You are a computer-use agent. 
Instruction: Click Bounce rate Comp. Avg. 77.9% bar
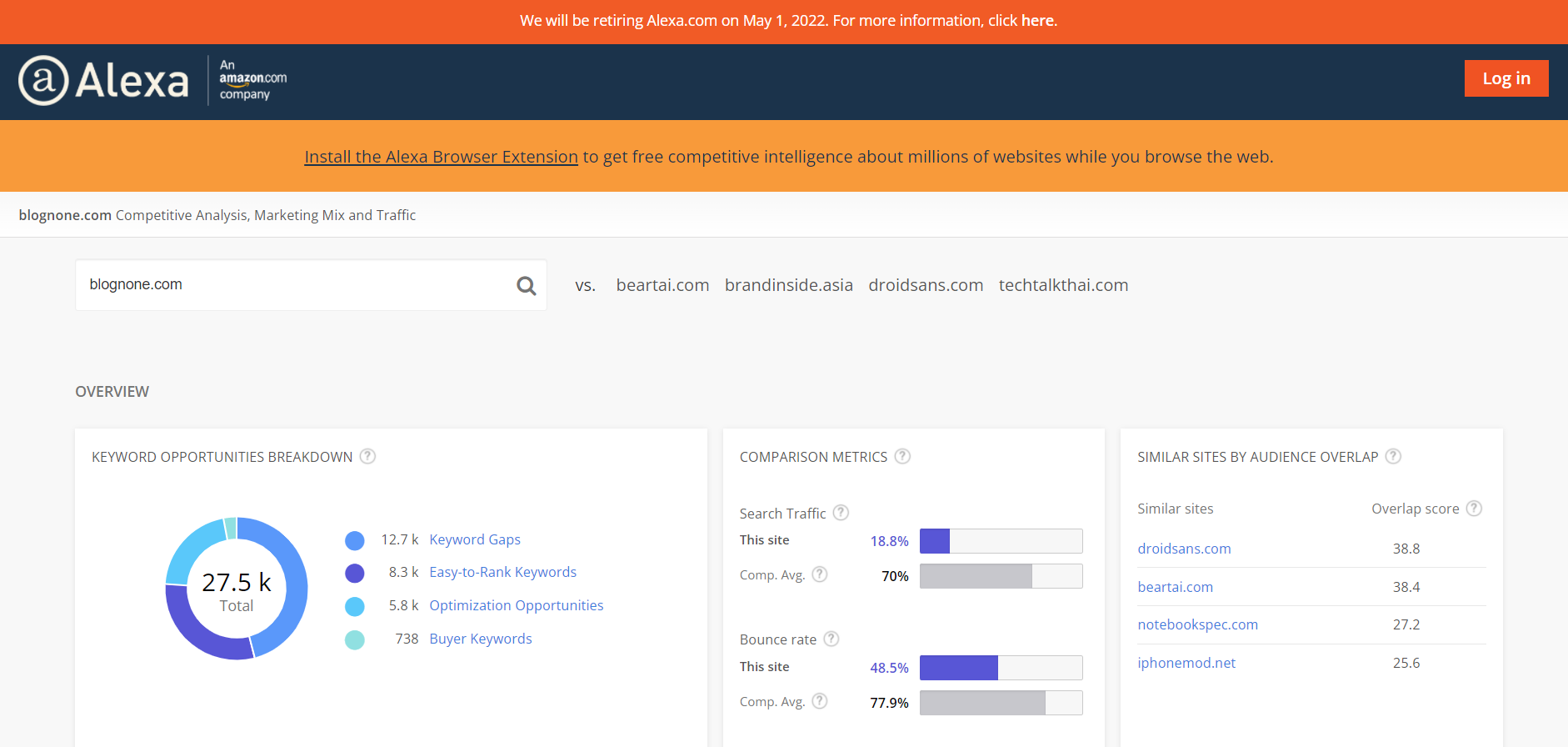1001,703
